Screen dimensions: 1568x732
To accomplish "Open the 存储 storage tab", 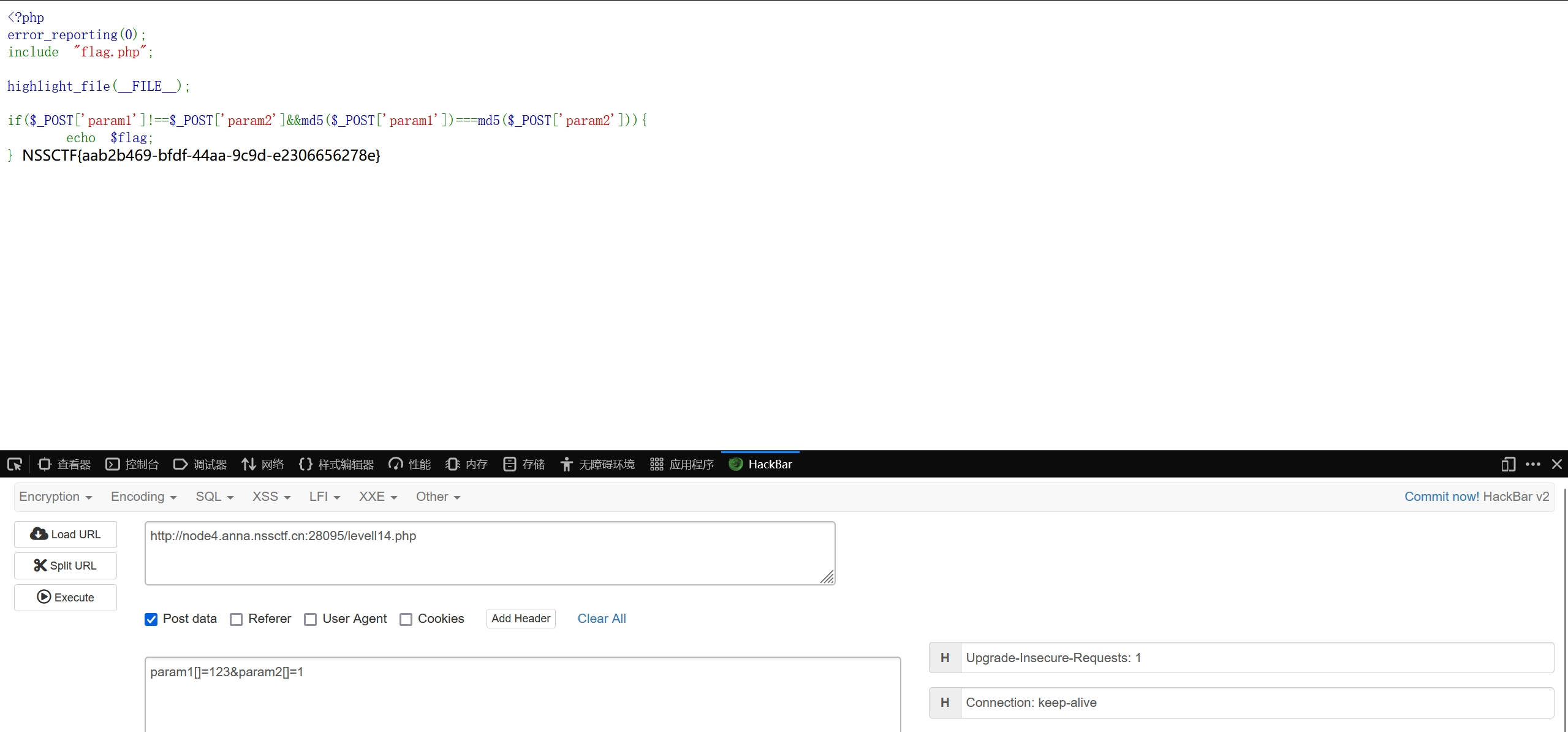I will [524, 464].
